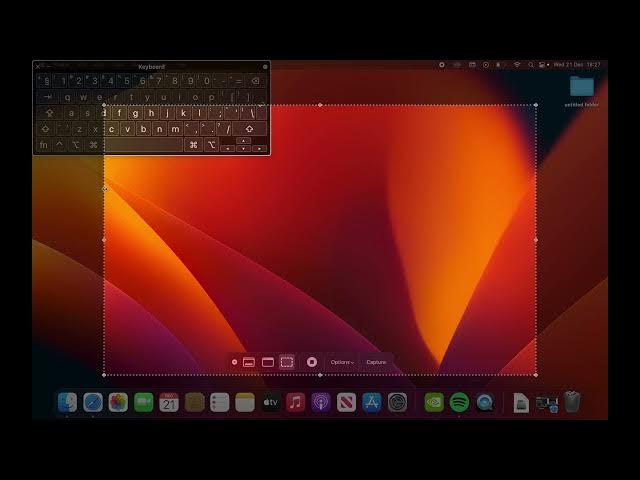Image resolution: width=640 pixels, height=480 pixels.
Task: Click the 'k' key on Keyboard viewer
Action: pyautogui.click(x=183, y=113)
